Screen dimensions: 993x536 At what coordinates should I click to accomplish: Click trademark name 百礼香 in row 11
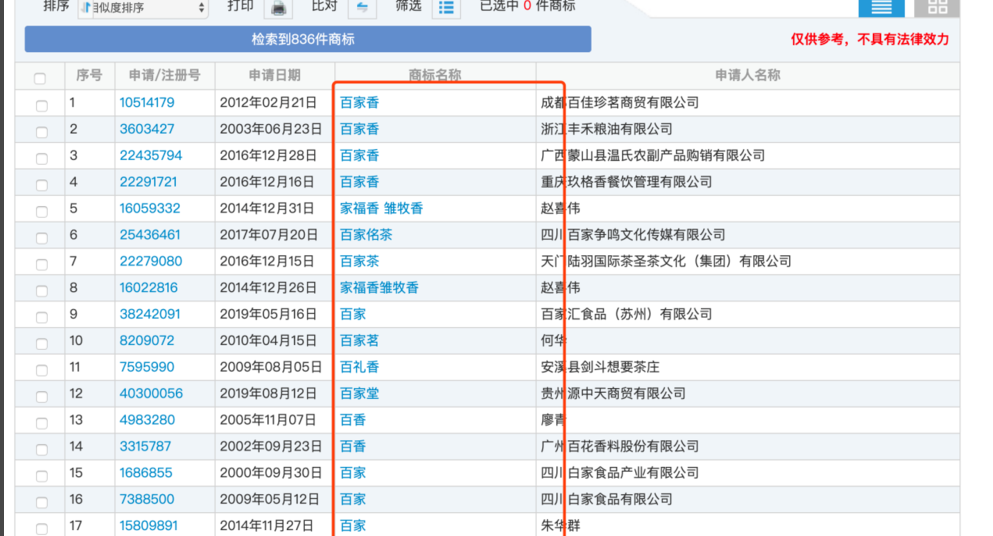(x=359, y=367)
